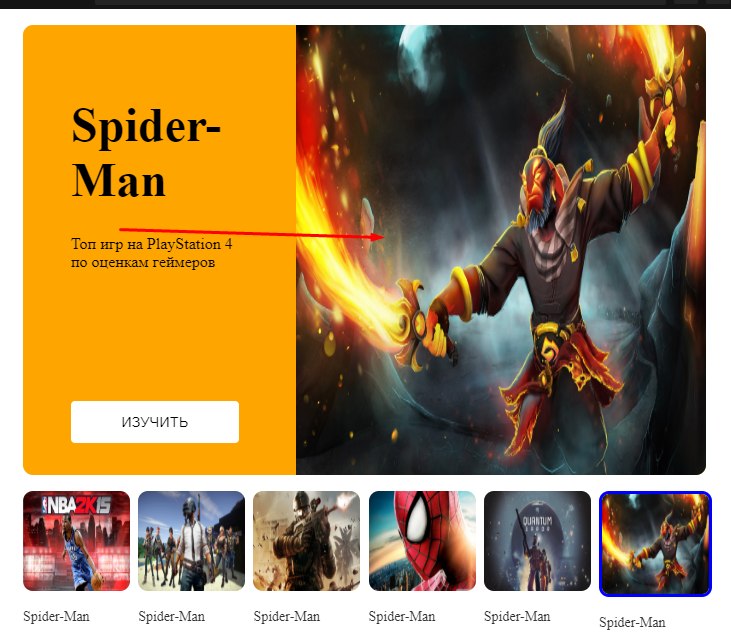Screen dimensions: 731x635
Task: Click the large fire warrior banner image
Action: [x=501, y=250]
